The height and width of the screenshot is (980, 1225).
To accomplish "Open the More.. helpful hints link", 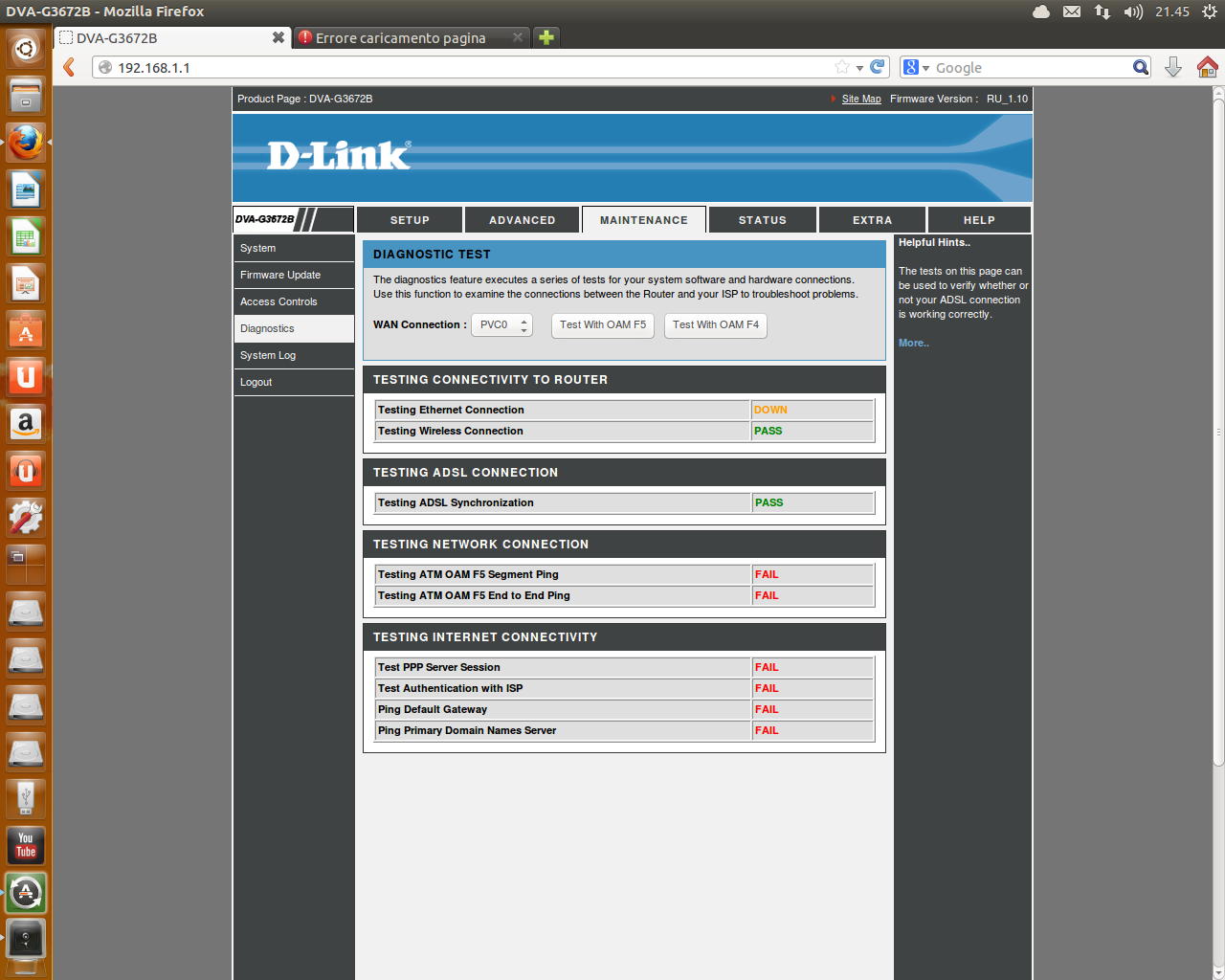I will pyautogui.click(x=914, y=343).
